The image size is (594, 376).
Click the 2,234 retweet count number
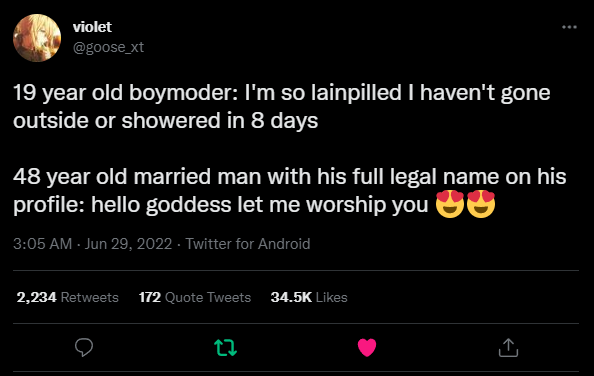pos(36,297)
